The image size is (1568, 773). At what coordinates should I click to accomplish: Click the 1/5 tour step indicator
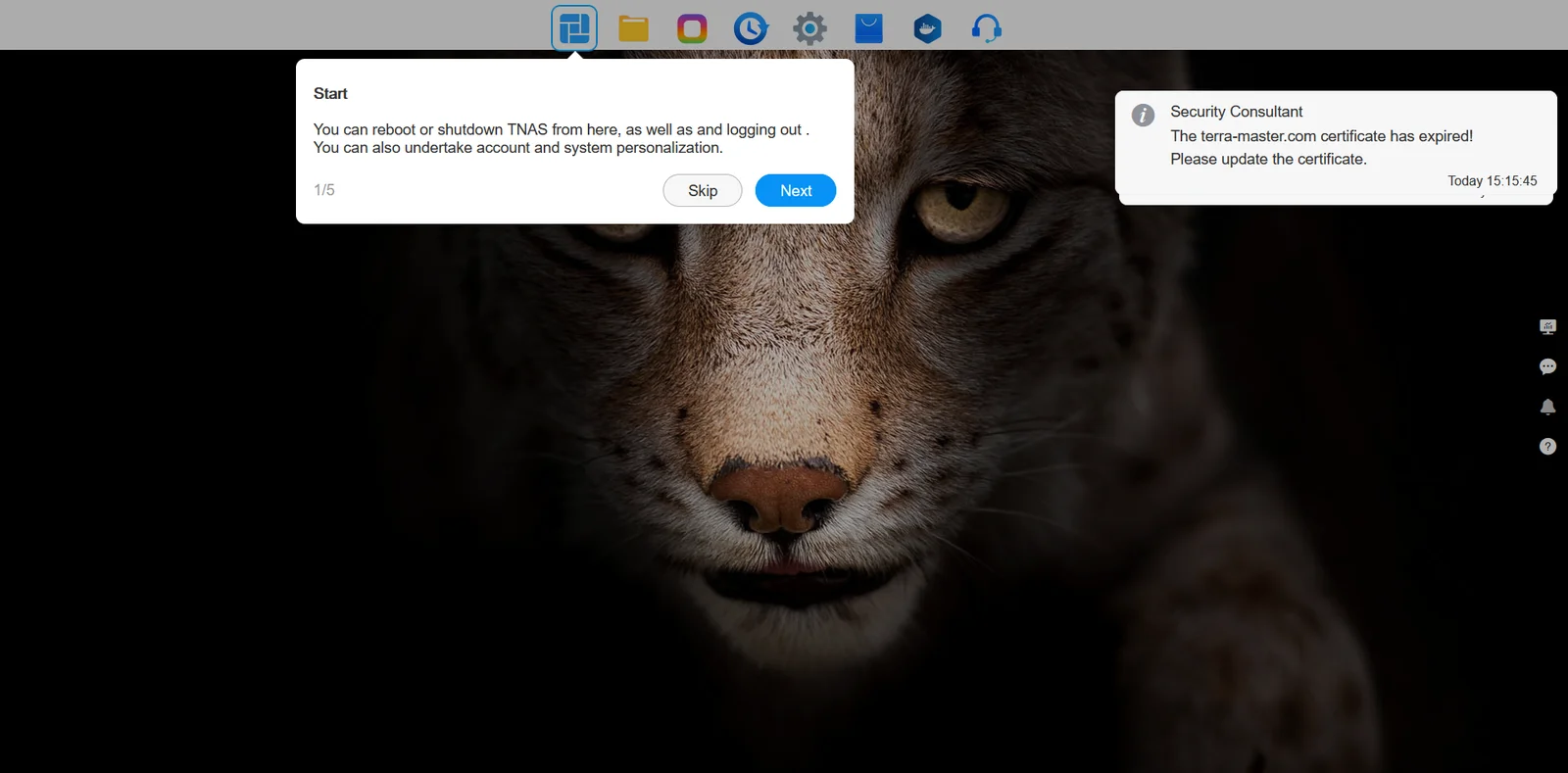click(324, 190)
